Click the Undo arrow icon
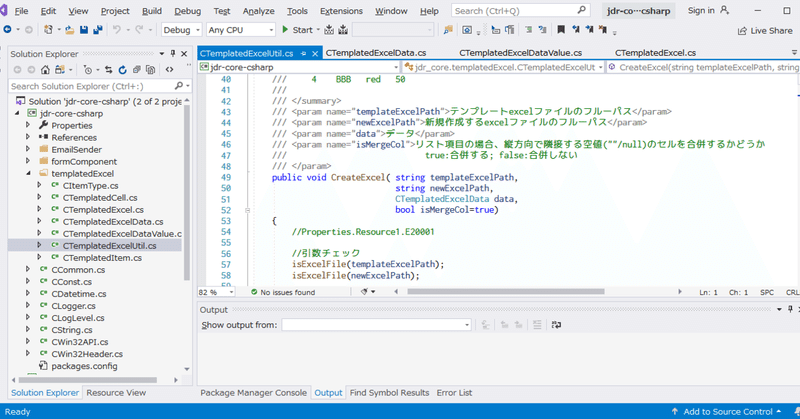This screenshot has height=419, width=800. (117, 30)
